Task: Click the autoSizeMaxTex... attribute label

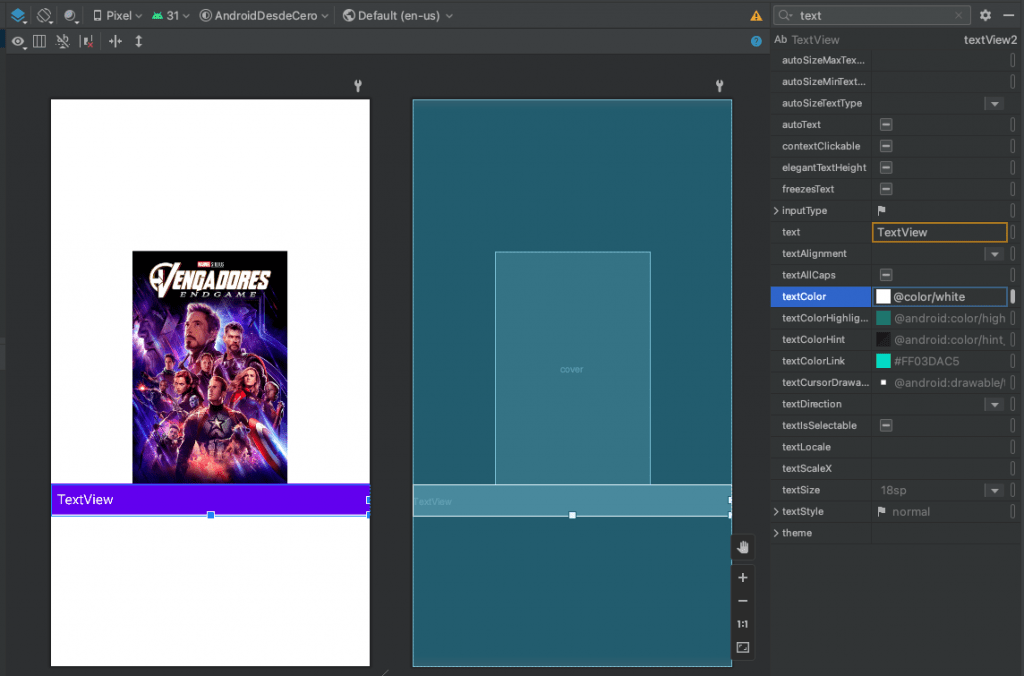Action: (823, 60)
